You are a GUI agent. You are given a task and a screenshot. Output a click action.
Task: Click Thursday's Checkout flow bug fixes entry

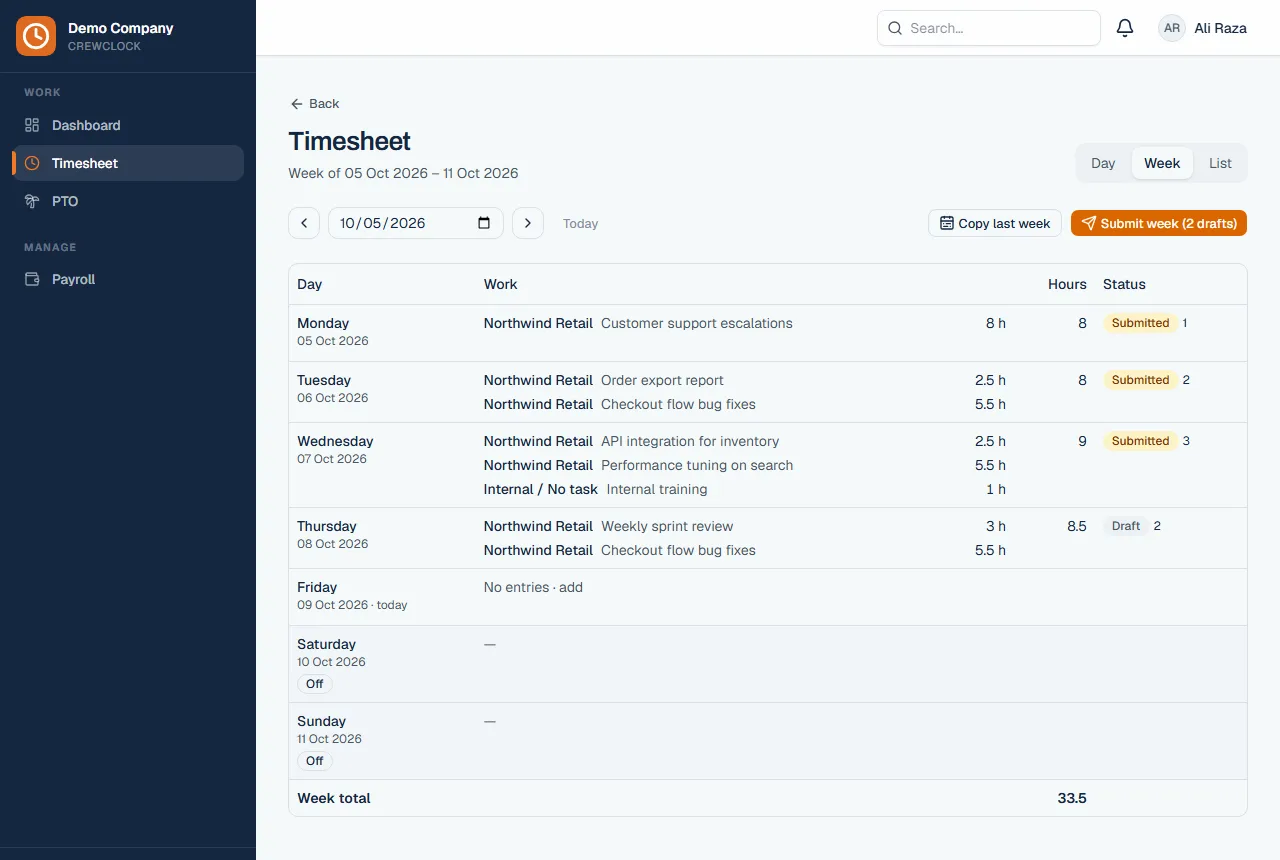(678, 550)
